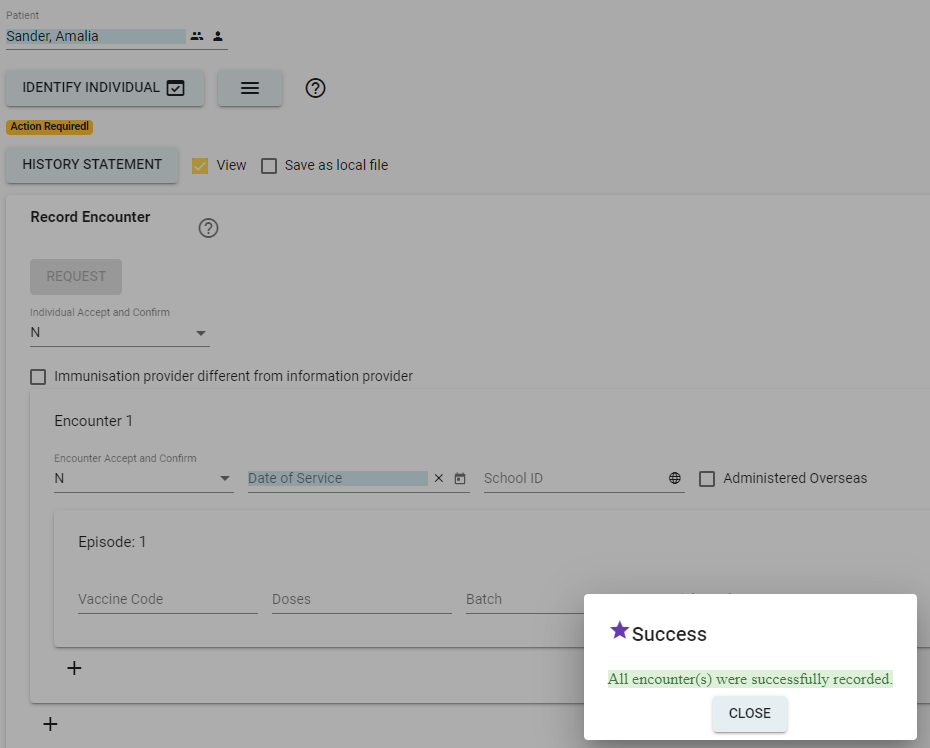The width and height of the screenshot is (930, 748).
Task: Expand Individual Accept and Confirm dropdown
Action: 120,333
